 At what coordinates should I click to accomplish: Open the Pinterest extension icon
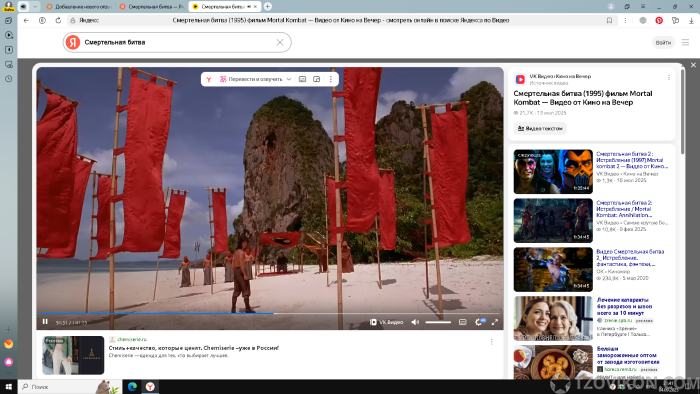point(659,21)
